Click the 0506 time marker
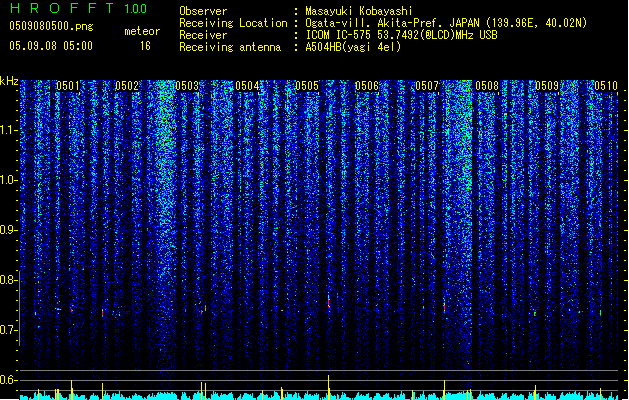The height and width of the screenshot is (400, 629). click(367, 85)
